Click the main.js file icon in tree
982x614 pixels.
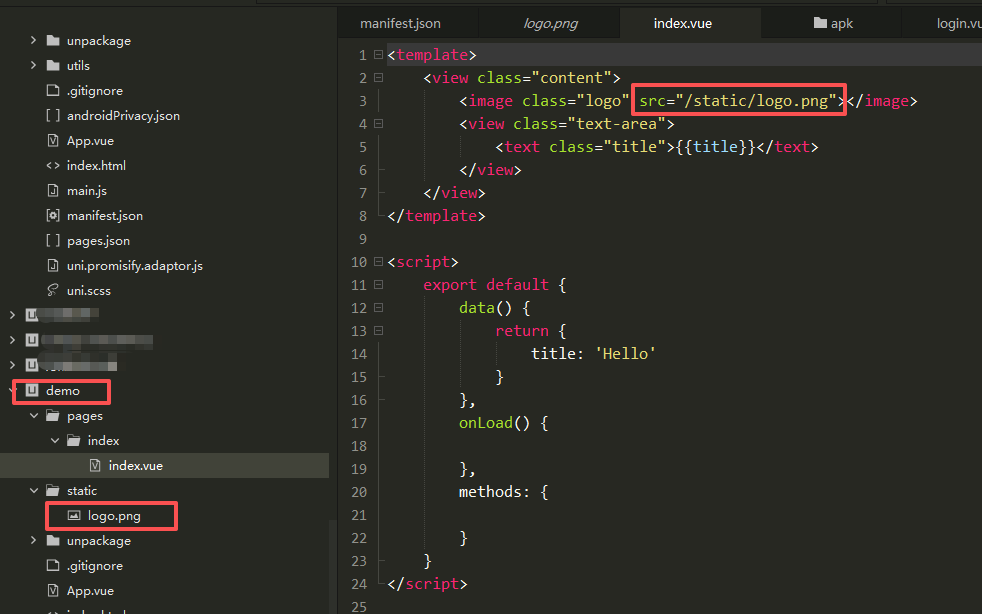pyautogui.click(x=53, y=191)
